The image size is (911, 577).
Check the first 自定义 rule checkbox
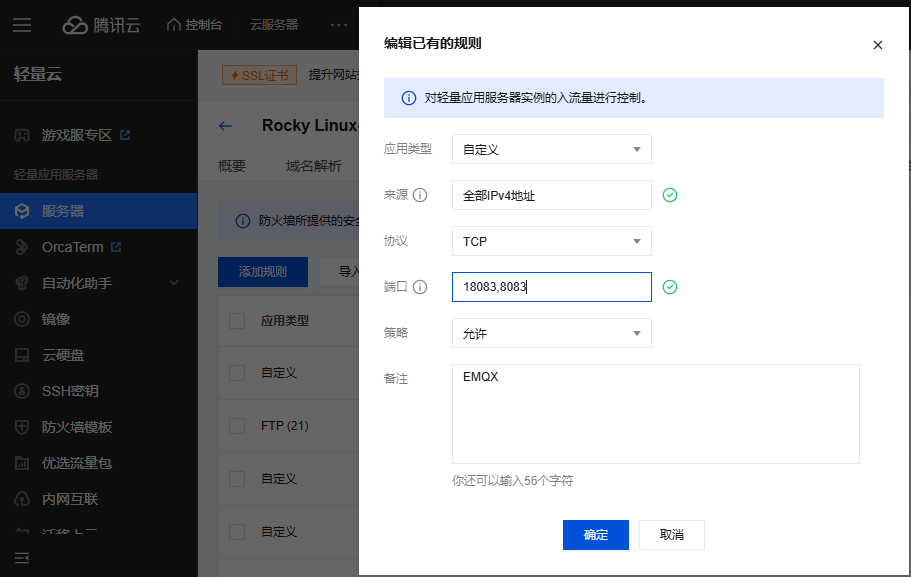pyautogui.click(x=237, y=372)
